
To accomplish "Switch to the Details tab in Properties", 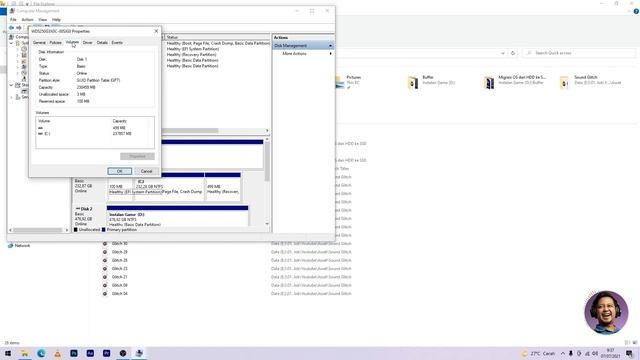I will (x=102, y=42).
